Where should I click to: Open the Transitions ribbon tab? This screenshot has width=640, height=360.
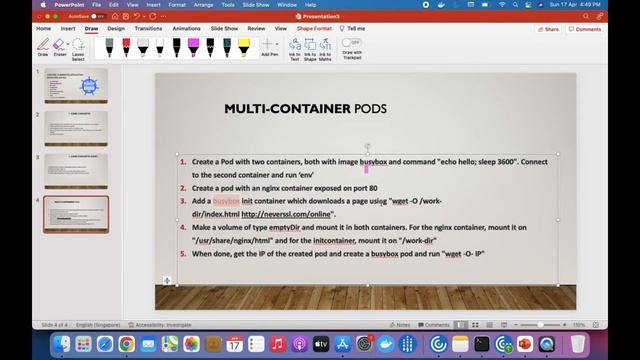point(148,29)
